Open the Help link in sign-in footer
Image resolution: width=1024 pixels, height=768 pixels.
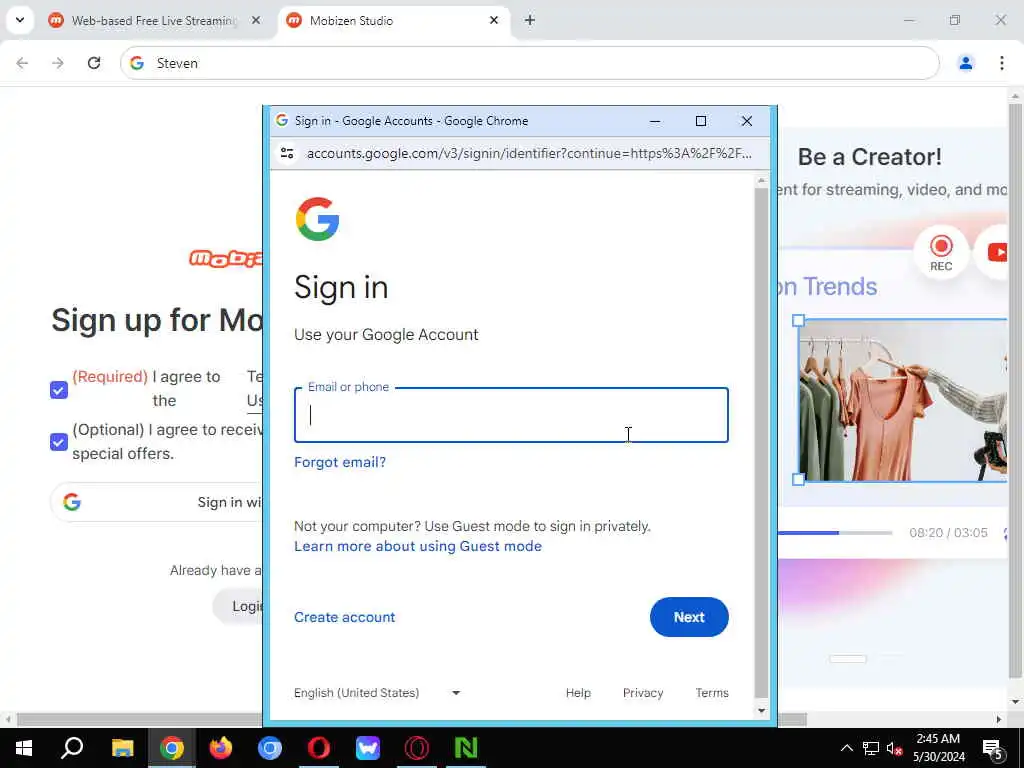pyautogui.click(x=578, y=693)
